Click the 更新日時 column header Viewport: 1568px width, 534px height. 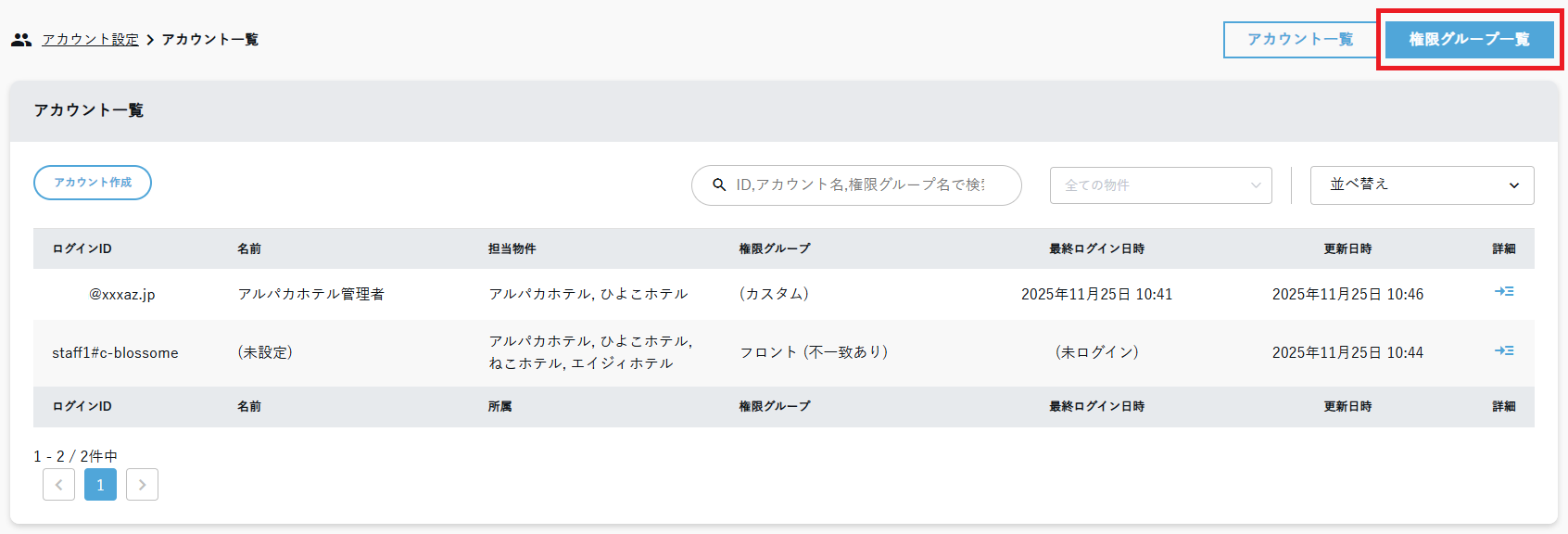point(1347,248)
